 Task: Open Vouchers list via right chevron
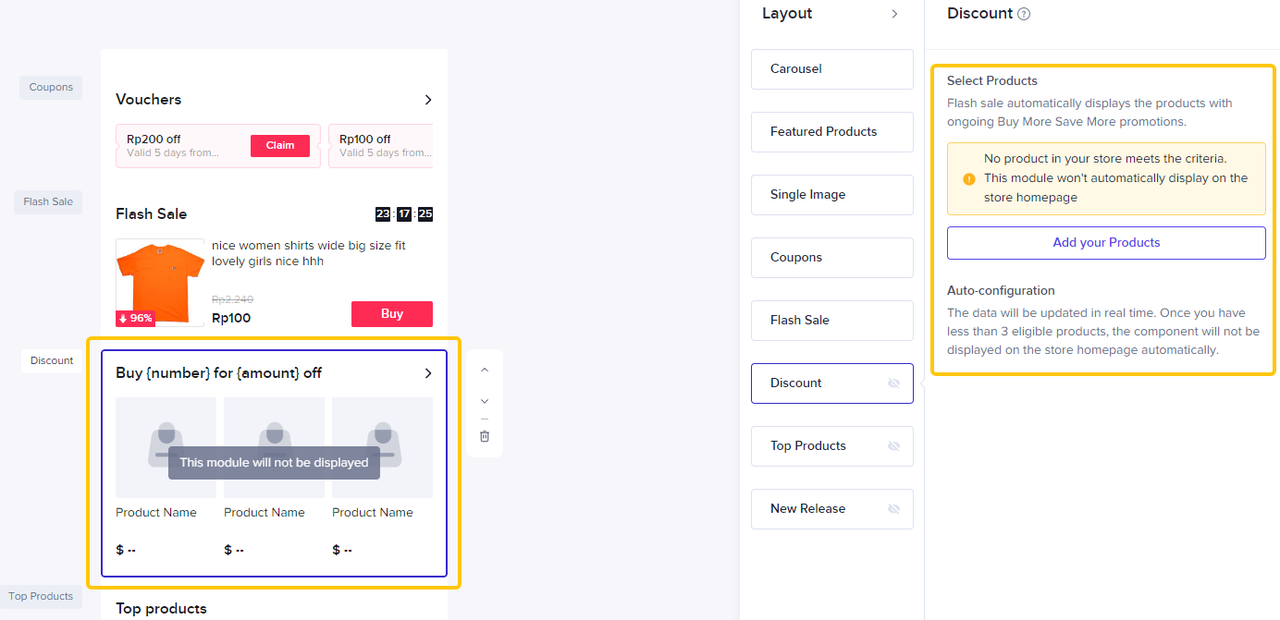coord(428,100)
